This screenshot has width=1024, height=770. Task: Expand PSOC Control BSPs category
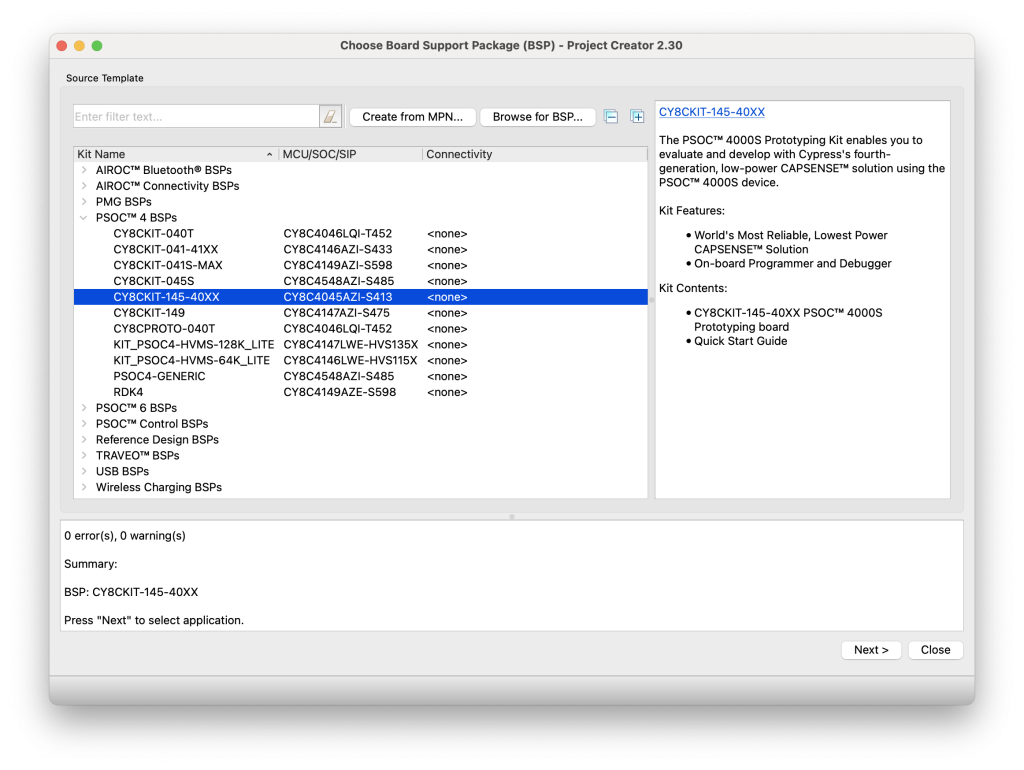pos(84,424)
